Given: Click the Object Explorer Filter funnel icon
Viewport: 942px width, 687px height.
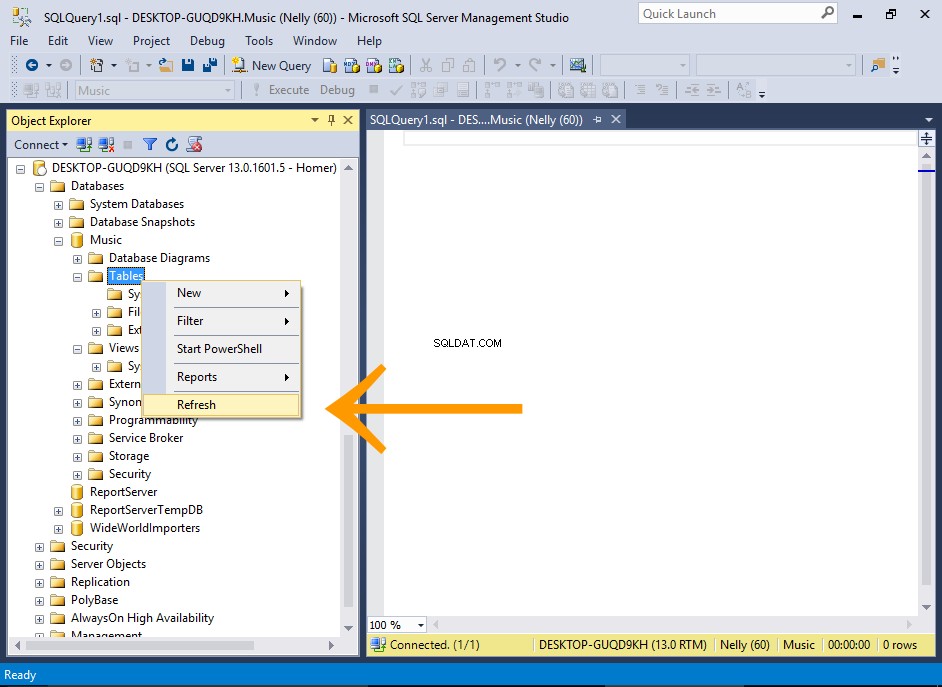Looking at the screenshot, I should pos(150,144).
